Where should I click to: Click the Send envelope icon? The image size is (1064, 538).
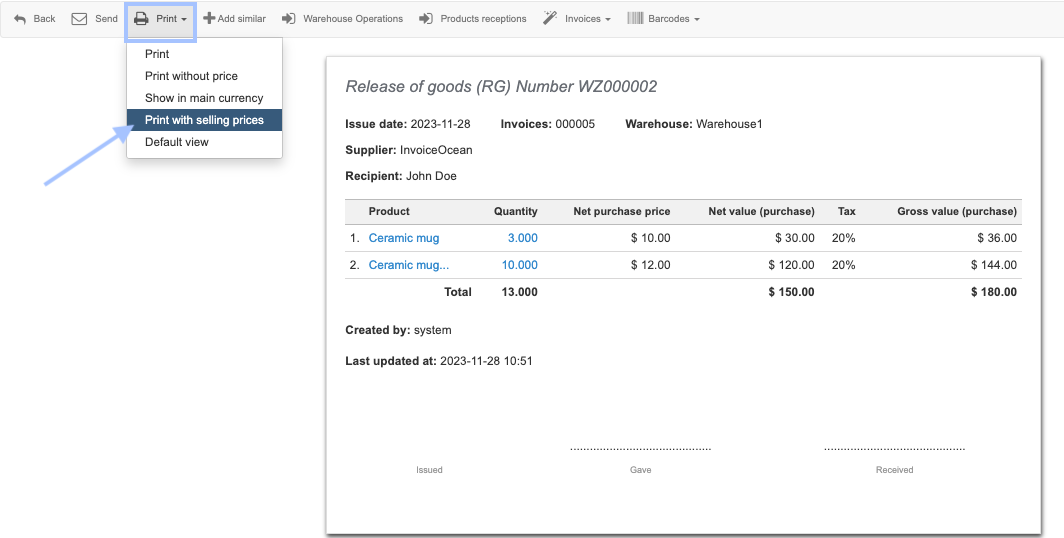tap(79, 19)
